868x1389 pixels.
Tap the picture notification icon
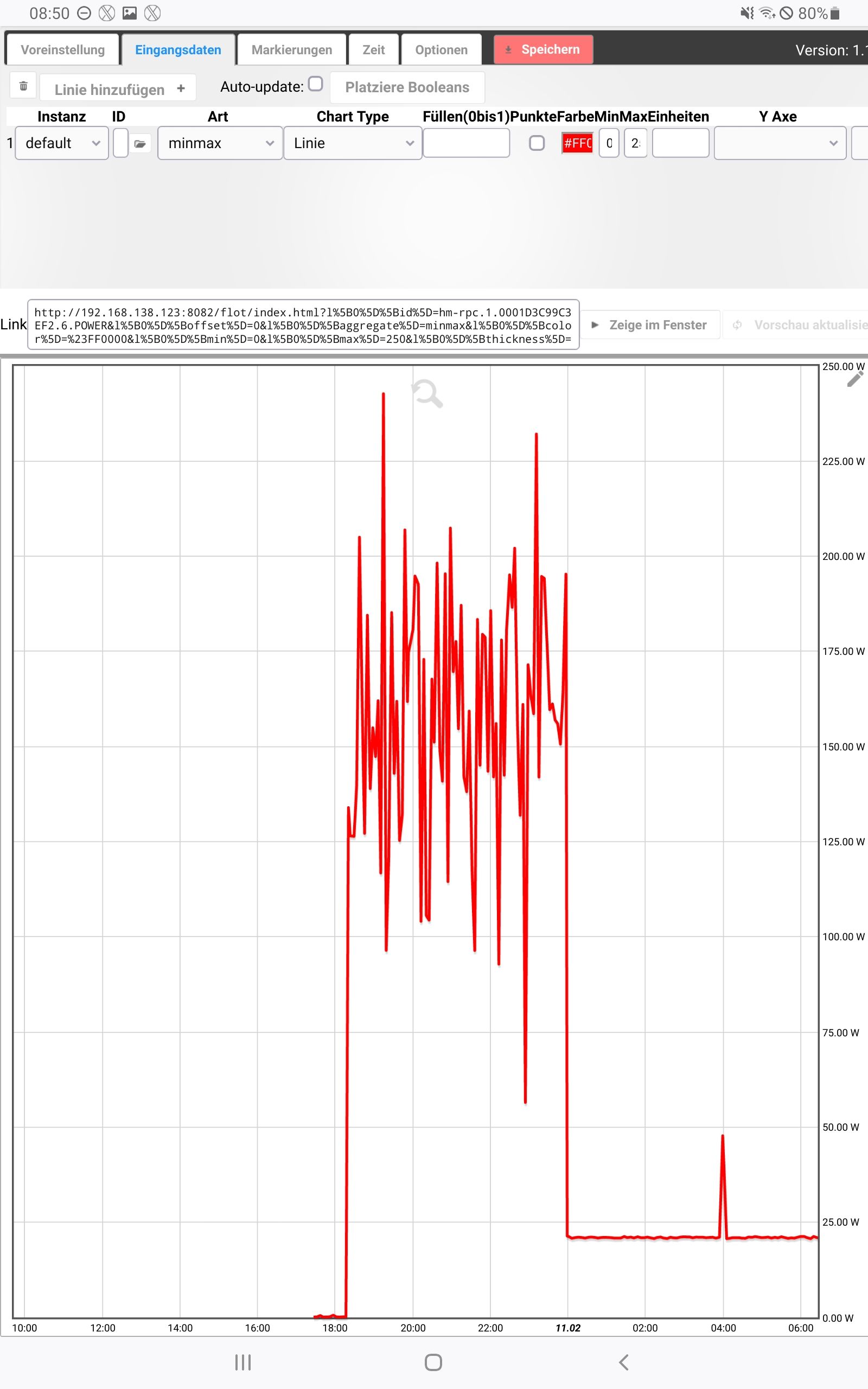pyautogui.click(x=130, y=13)
